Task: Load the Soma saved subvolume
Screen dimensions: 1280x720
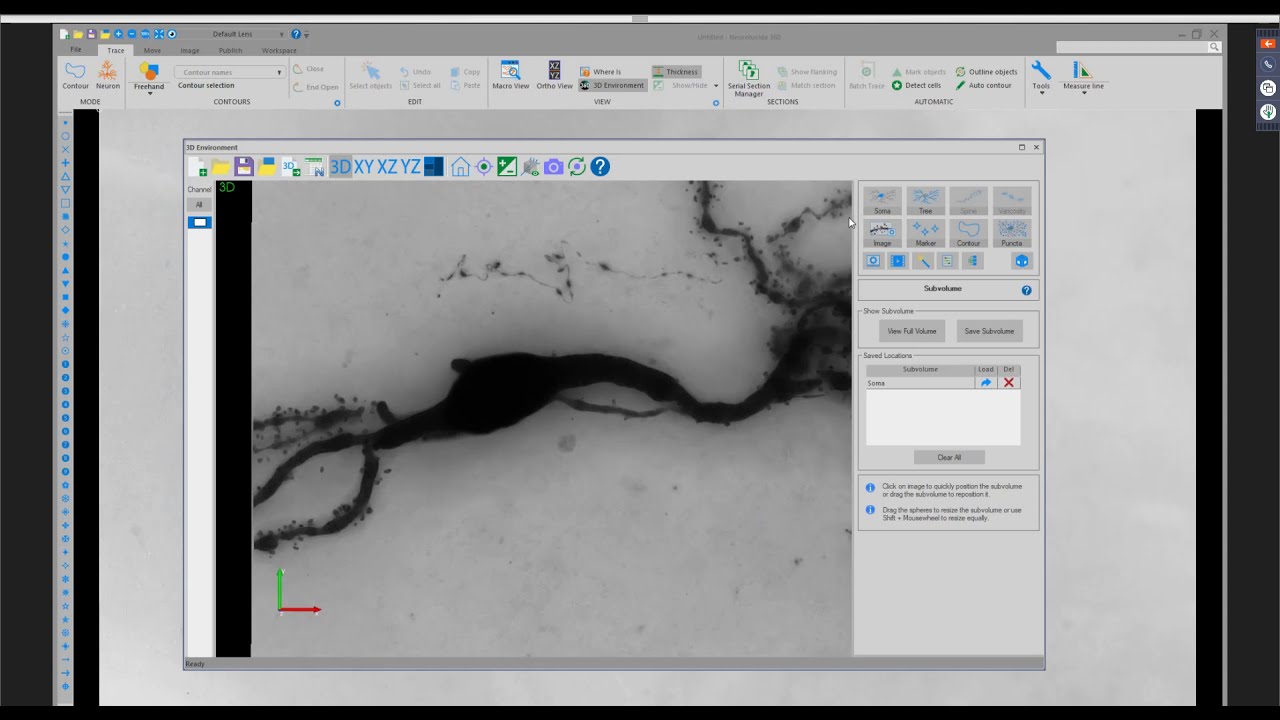Action: [x=986, y=383]
